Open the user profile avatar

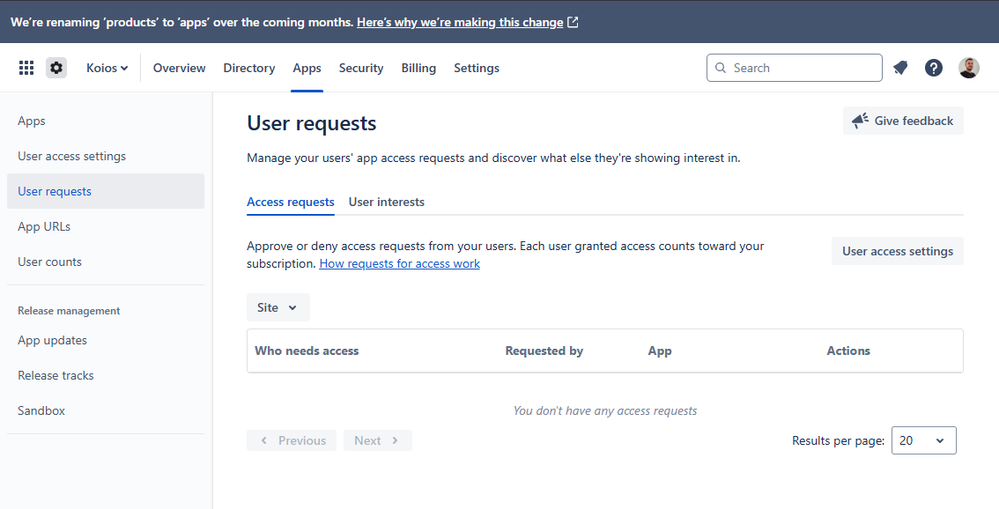tap(968, 68)
